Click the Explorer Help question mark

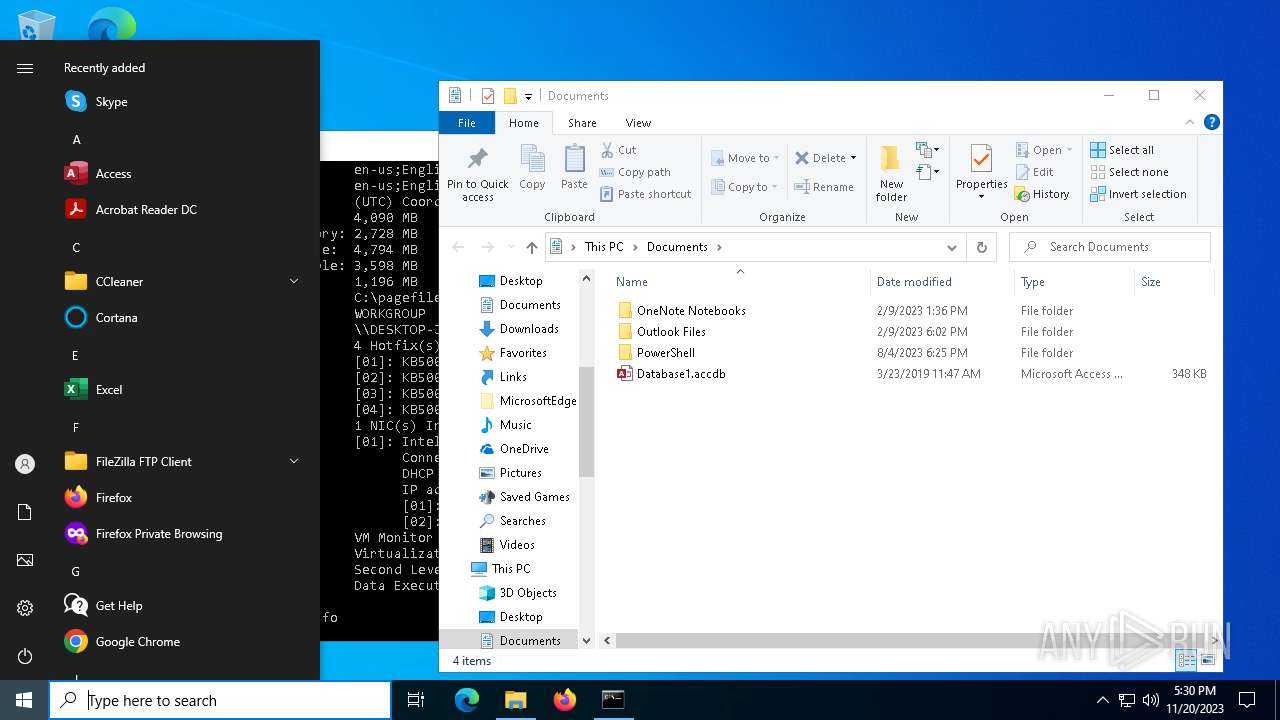tap(1211, 123)
